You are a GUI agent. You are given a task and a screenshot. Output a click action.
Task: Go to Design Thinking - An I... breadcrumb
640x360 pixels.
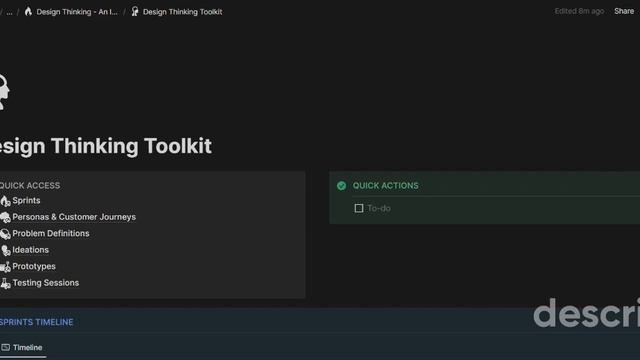click(71, 12)
